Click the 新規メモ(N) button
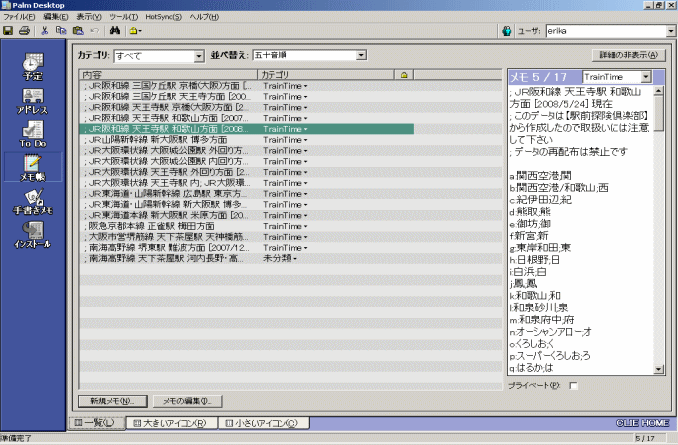Screen dimensions: 678x445 click(x=113, y=401)
